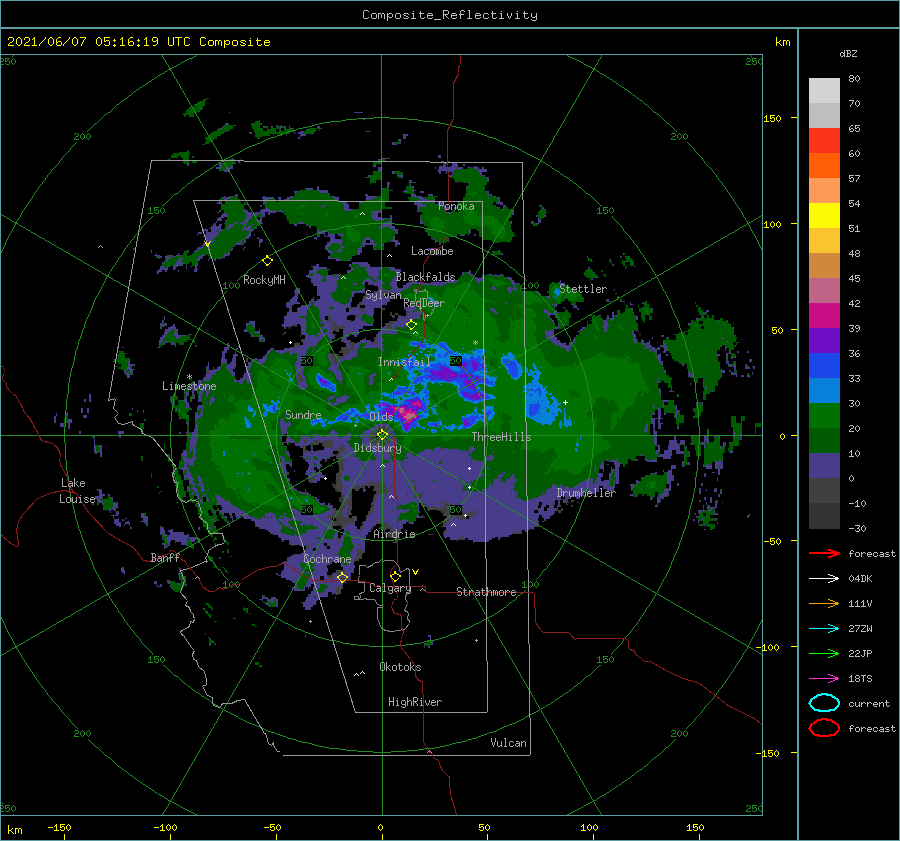This screenshot has height=841, width=900.
Task: Click the cyan current ellipse icon
Action: point(824,703)
